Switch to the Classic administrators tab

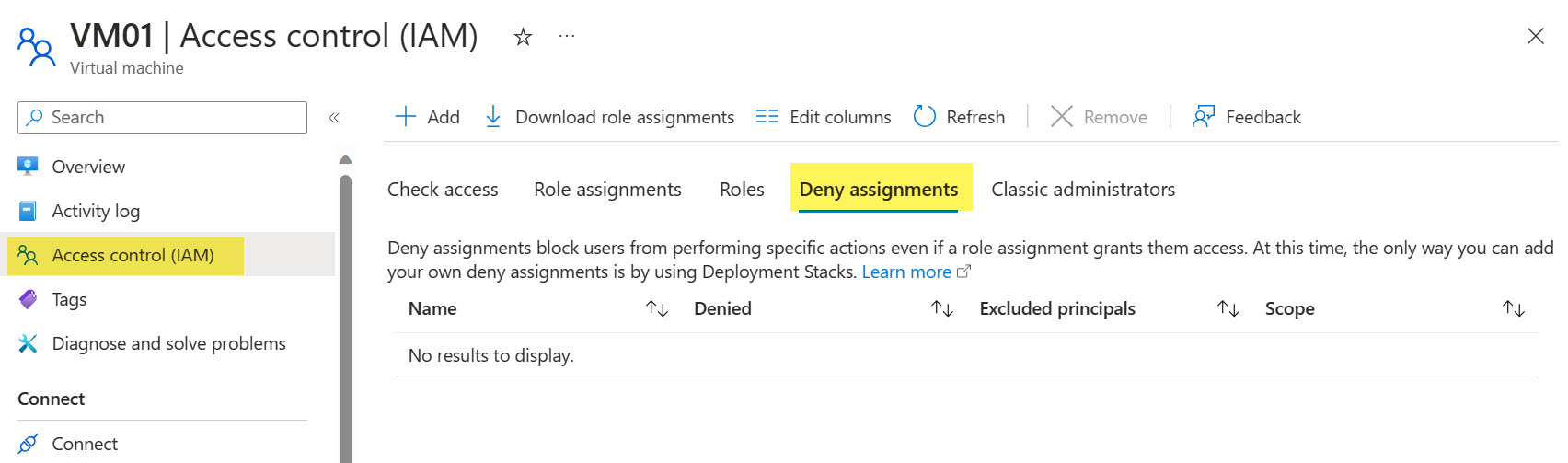(1082, 190)
